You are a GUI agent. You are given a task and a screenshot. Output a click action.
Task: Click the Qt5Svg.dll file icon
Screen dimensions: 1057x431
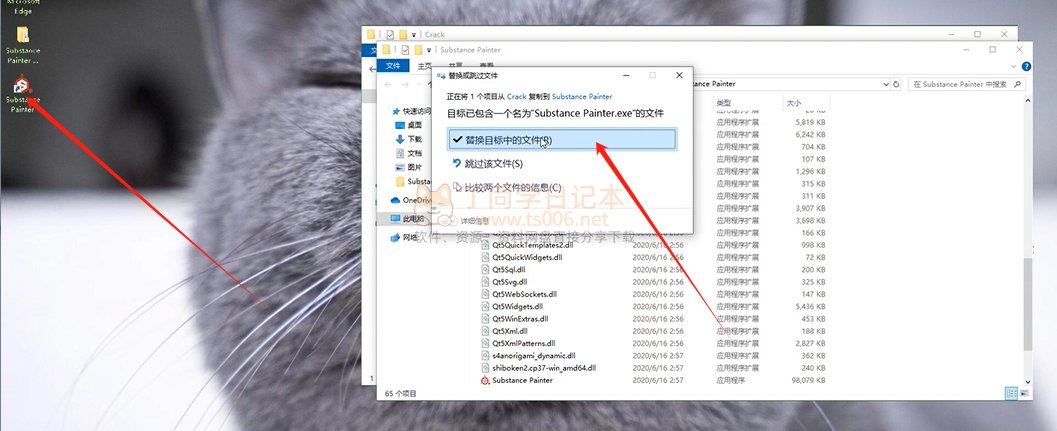point(485,282)
